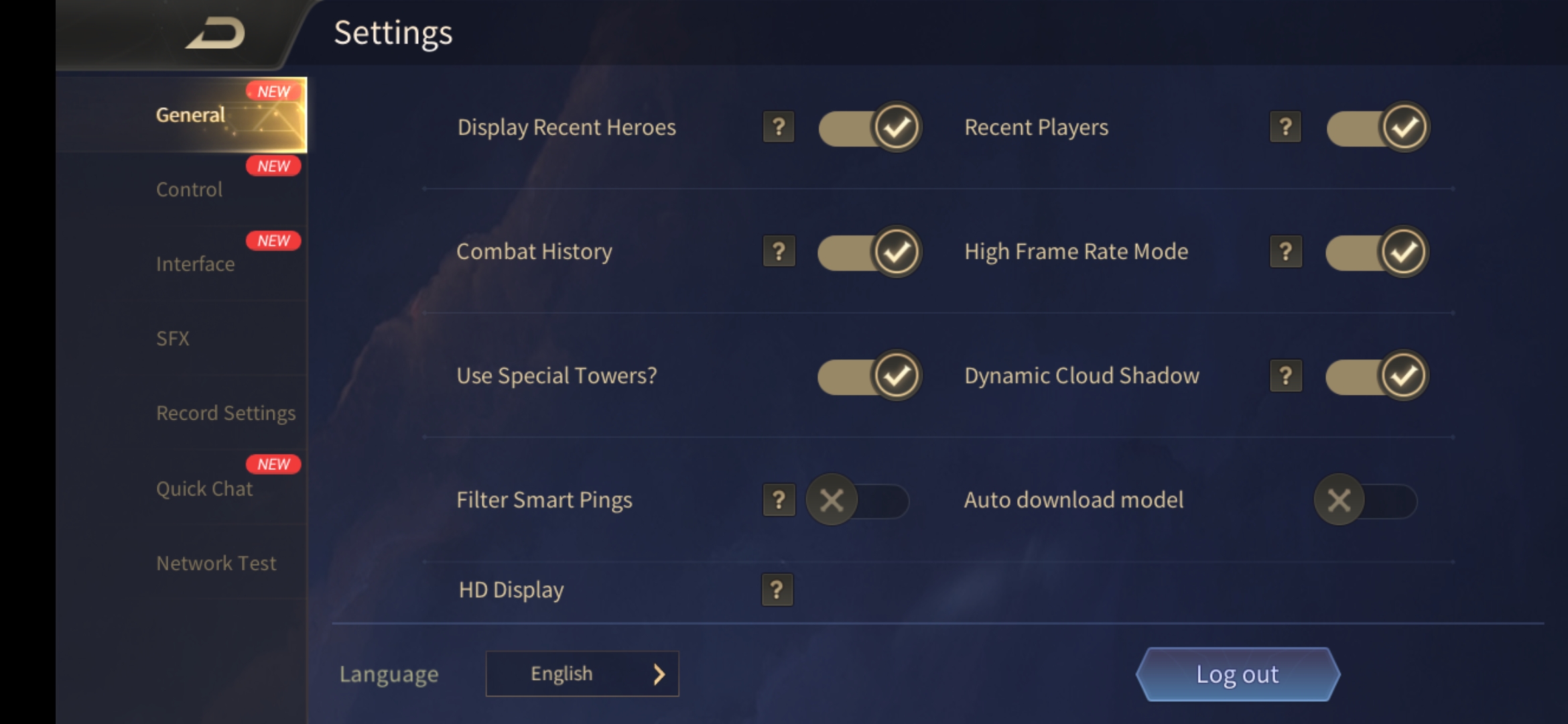Open Dynamic Cloud Shadow help icon

coord(1285,375)
